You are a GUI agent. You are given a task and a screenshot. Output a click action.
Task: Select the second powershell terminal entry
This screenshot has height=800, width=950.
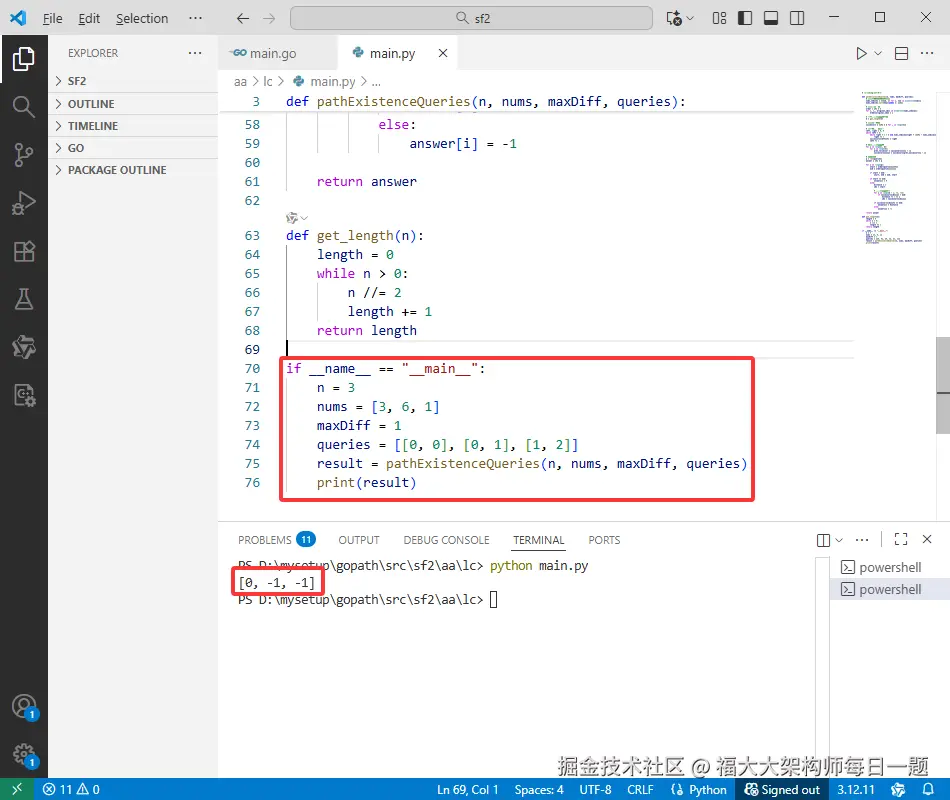[x=890, y=589]
